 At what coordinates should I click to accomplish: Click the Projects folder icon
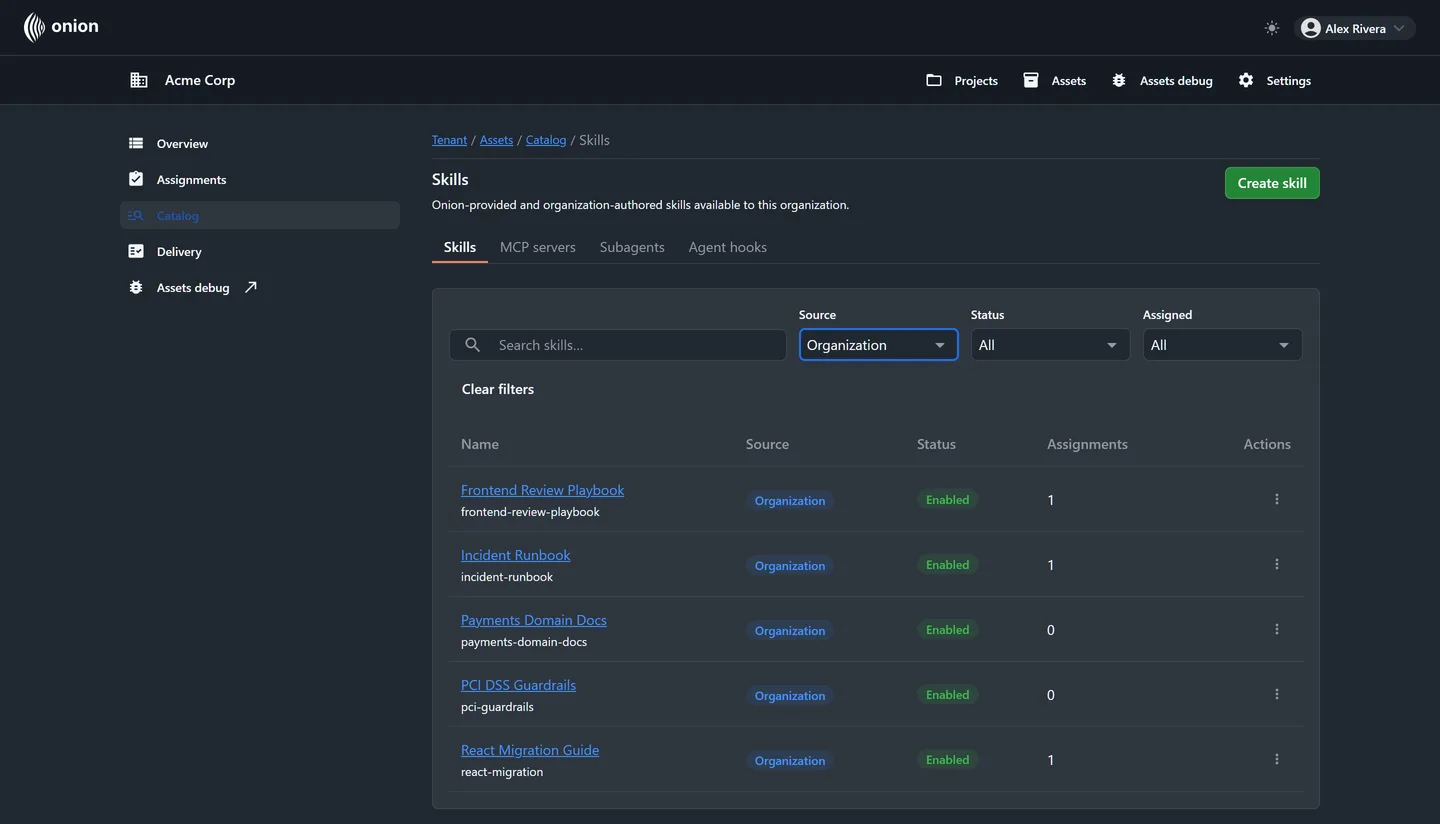coord(934,80)
